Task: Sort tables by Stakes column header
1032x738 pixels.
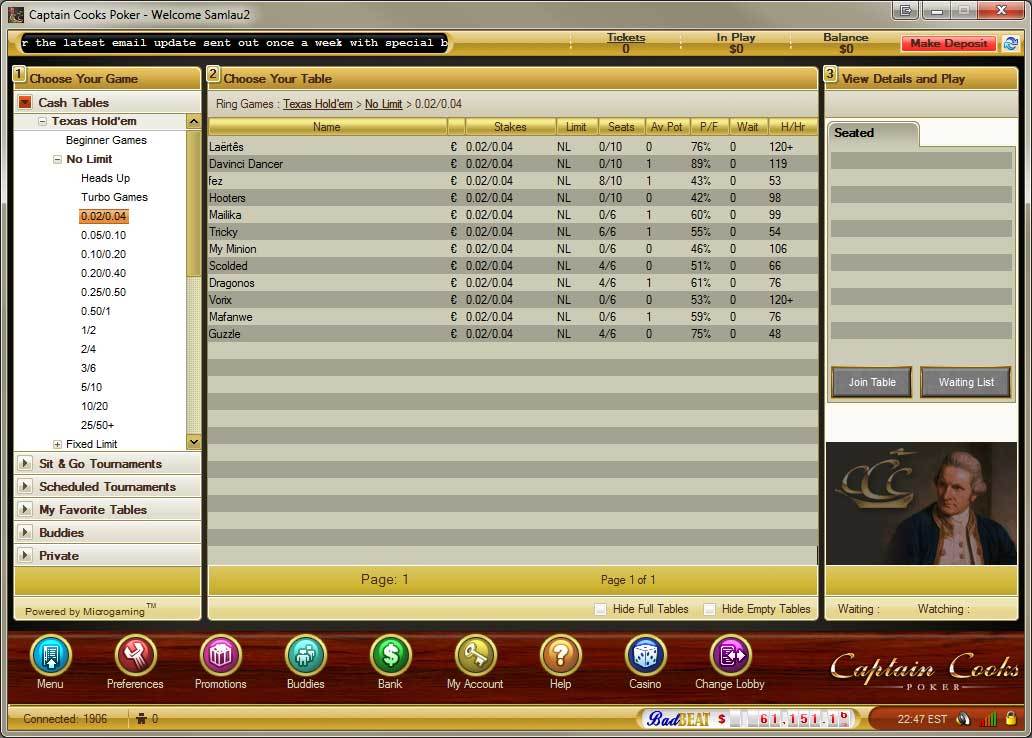Action: (510, 126)
